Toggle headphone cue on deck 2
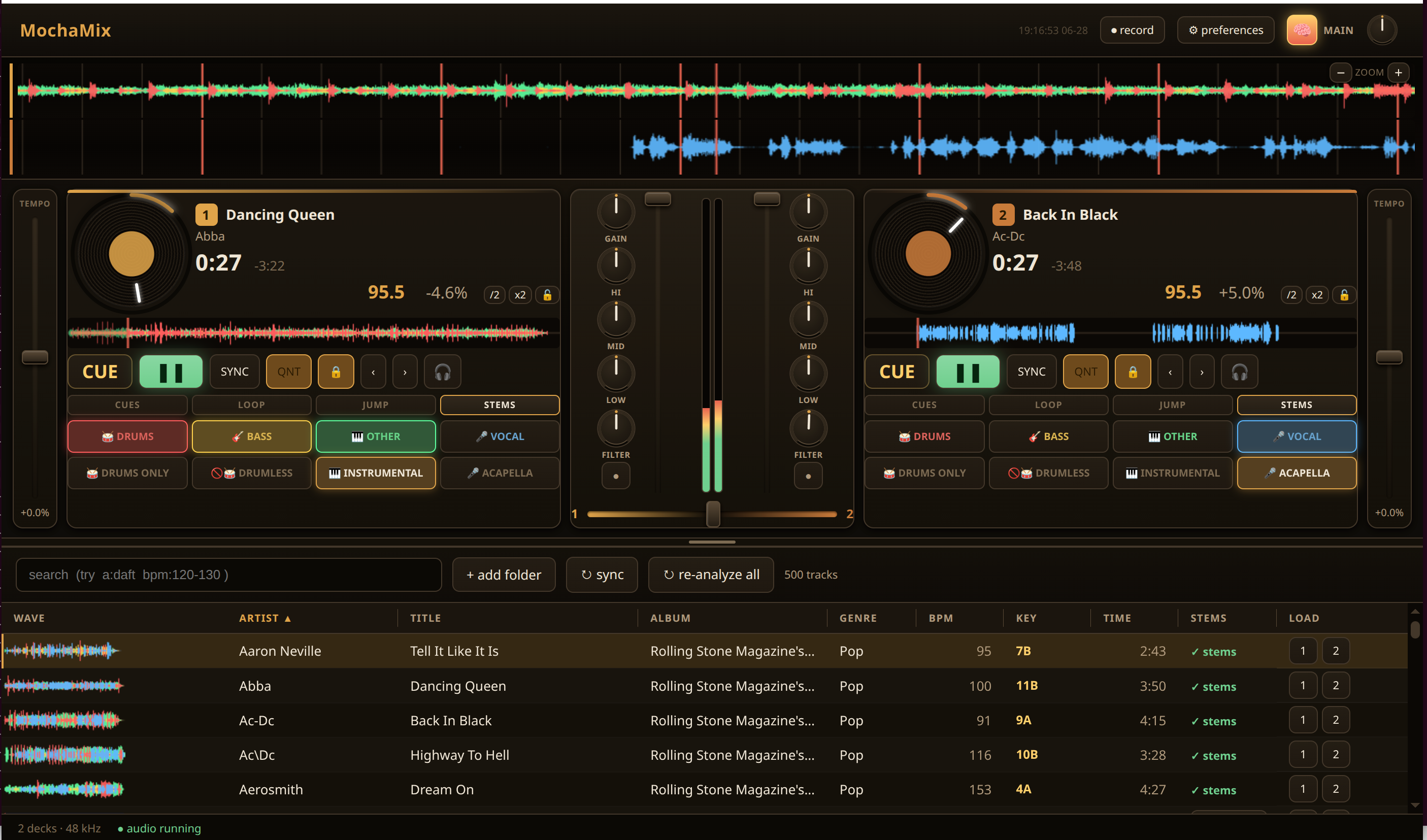This screenshot has height=840, width=1427. click(x=1240, y=372)
